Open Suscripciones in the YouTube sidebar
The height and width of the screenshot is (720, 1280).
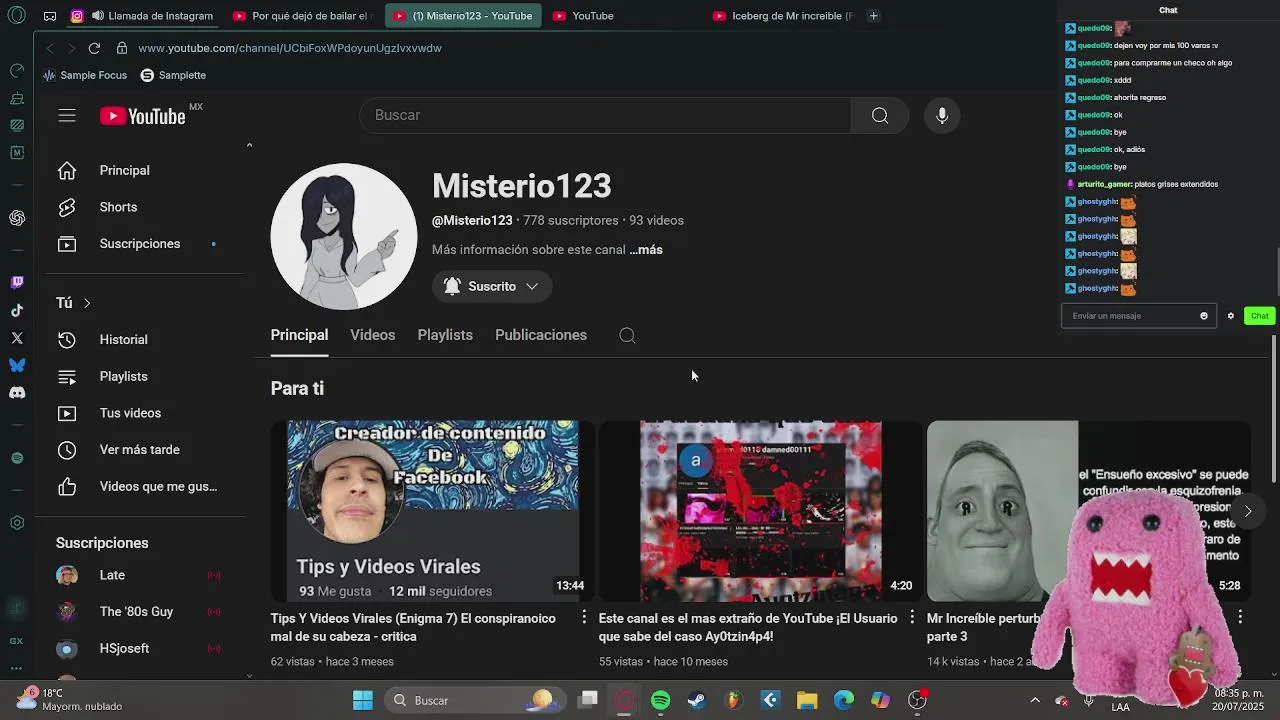[x=140, y=244]
